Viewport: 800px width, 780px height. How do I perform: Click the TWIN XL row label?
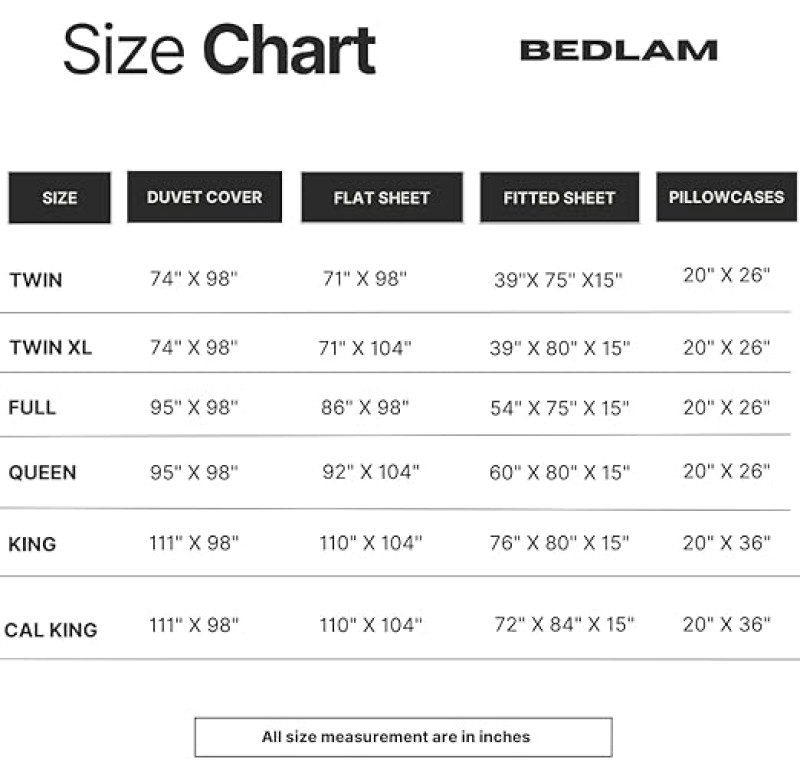(51, 347)
